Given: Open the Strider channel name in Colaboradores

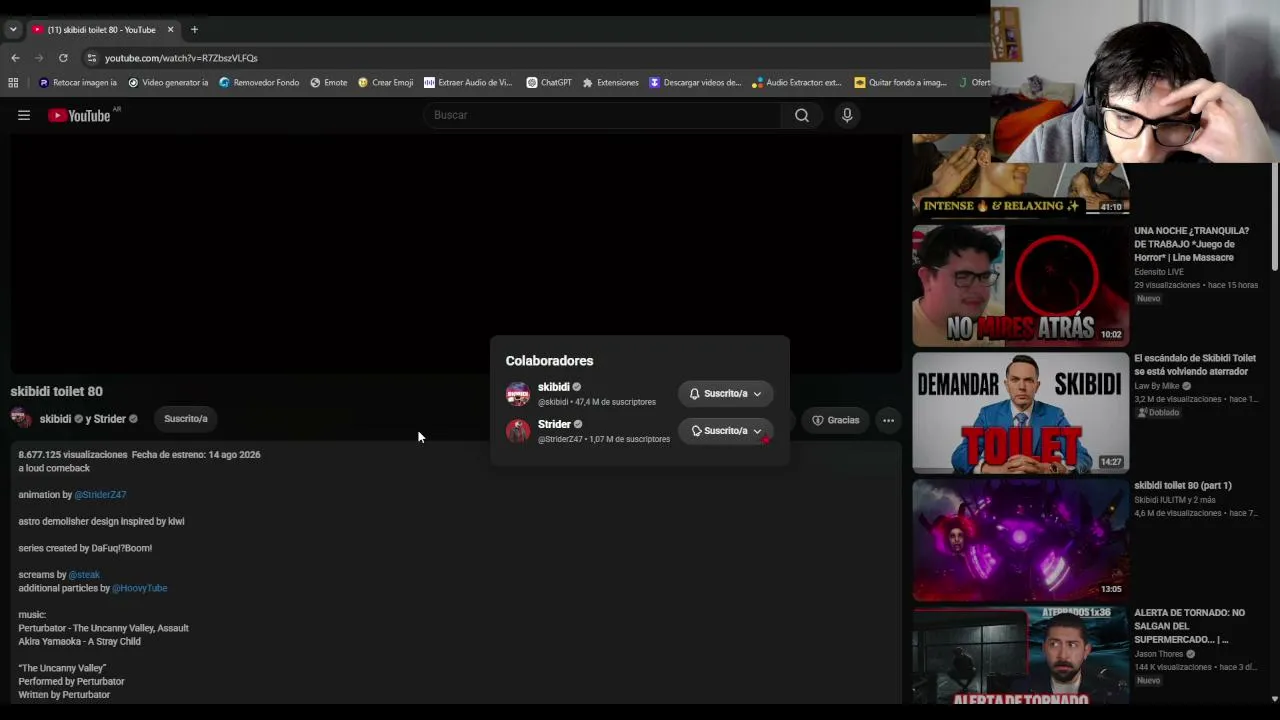Looking at the screenshot, I should click(x=554, y=424).
